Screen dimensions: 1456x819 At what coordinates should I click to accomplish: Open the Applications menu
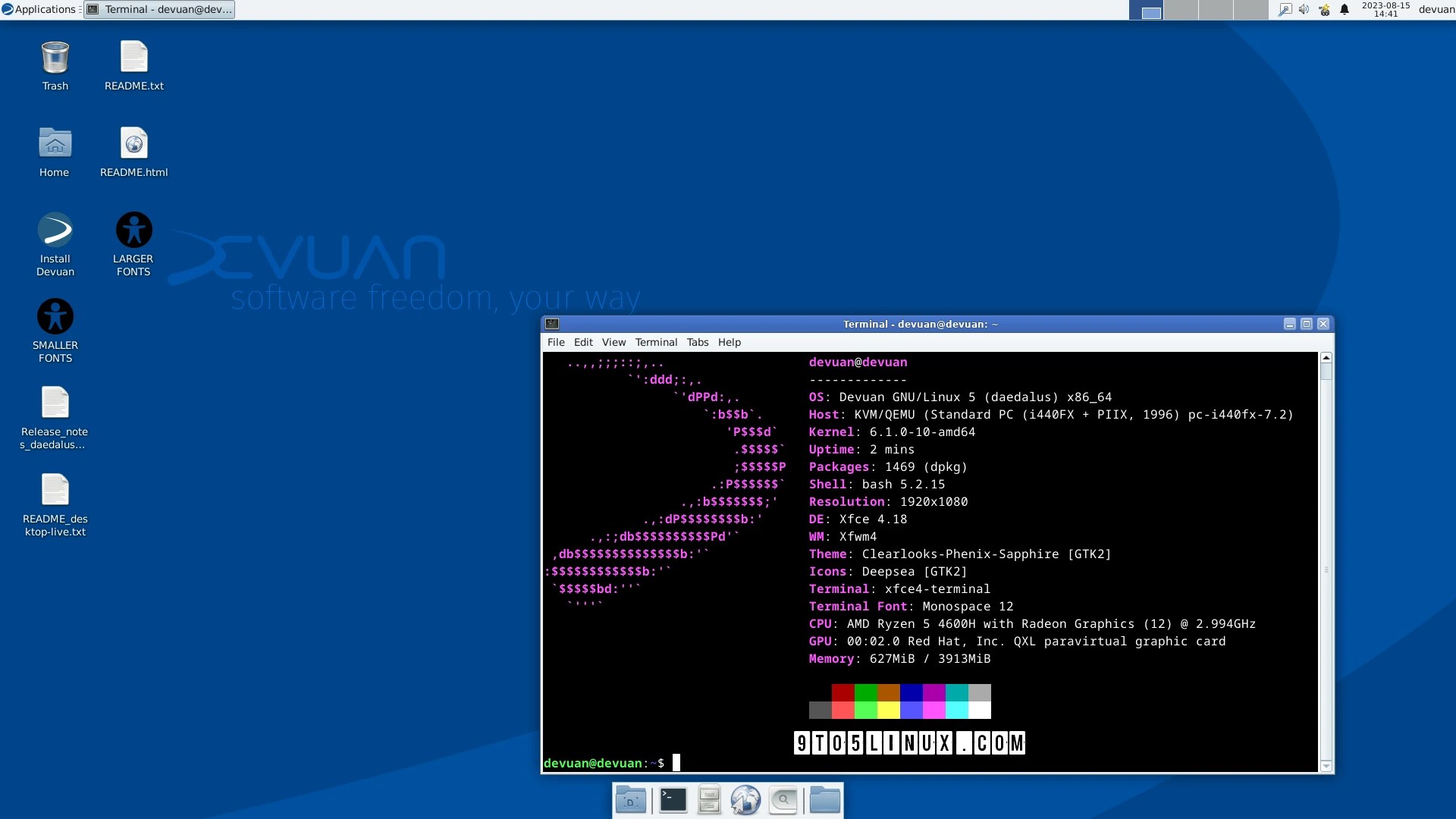coord(39,9)
